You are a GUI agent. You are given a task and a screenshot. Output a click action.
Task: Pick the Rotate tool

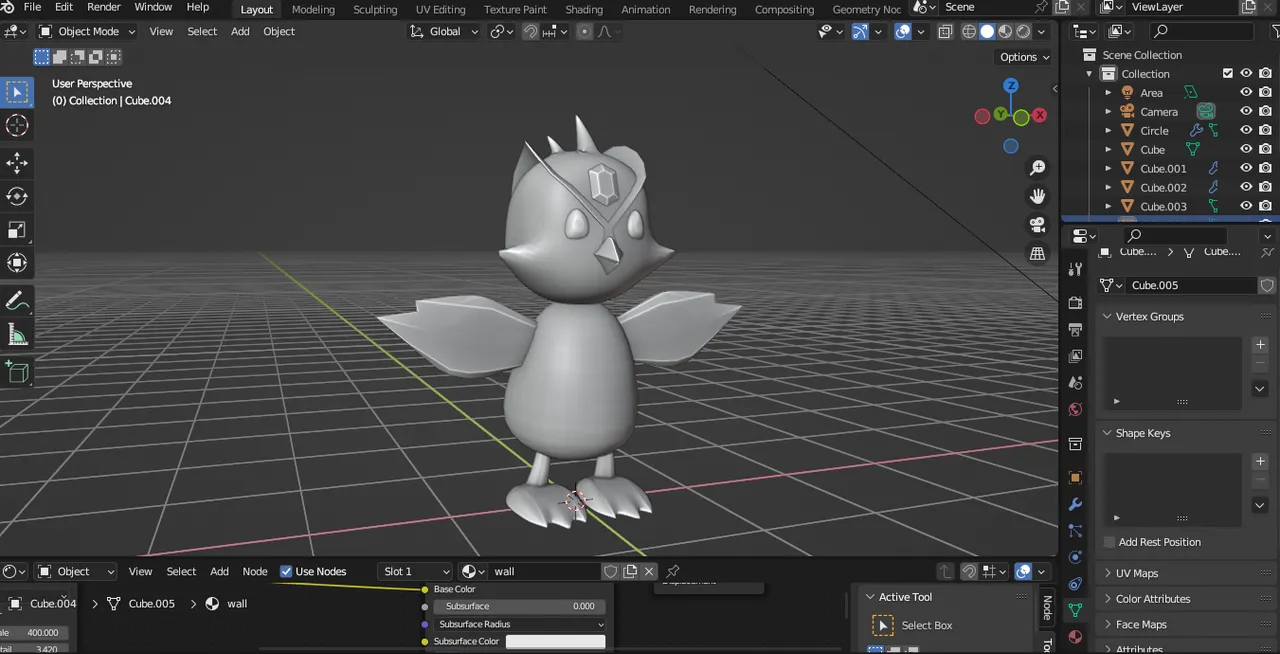[x=17, y=196]
